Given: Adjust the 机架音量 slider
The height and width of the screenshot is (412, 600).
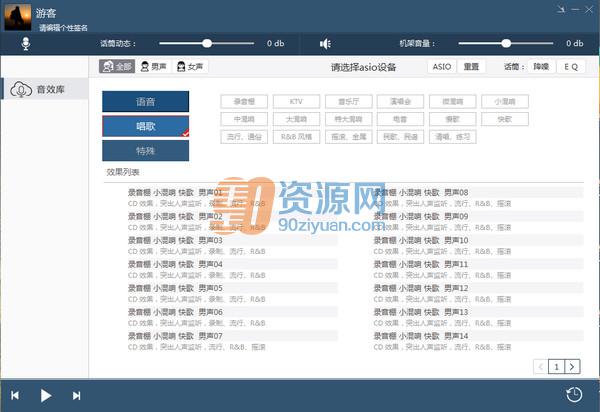Looking at the screenshot, I should click(x=506, y=43).
